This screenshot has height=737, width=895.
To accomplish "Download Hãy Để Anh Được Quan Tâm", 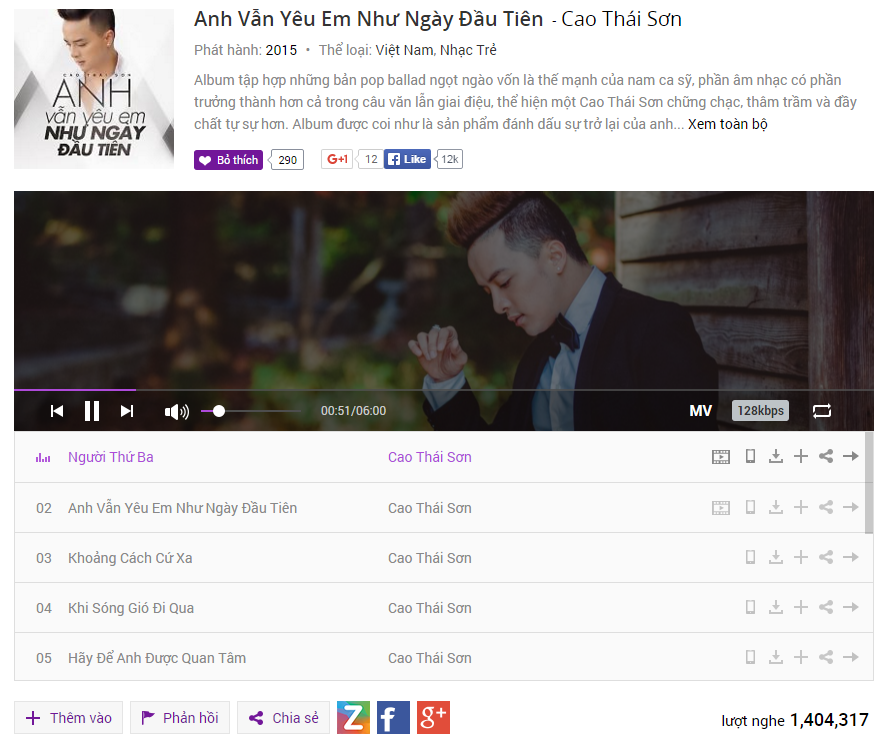I will click(775, 657).
